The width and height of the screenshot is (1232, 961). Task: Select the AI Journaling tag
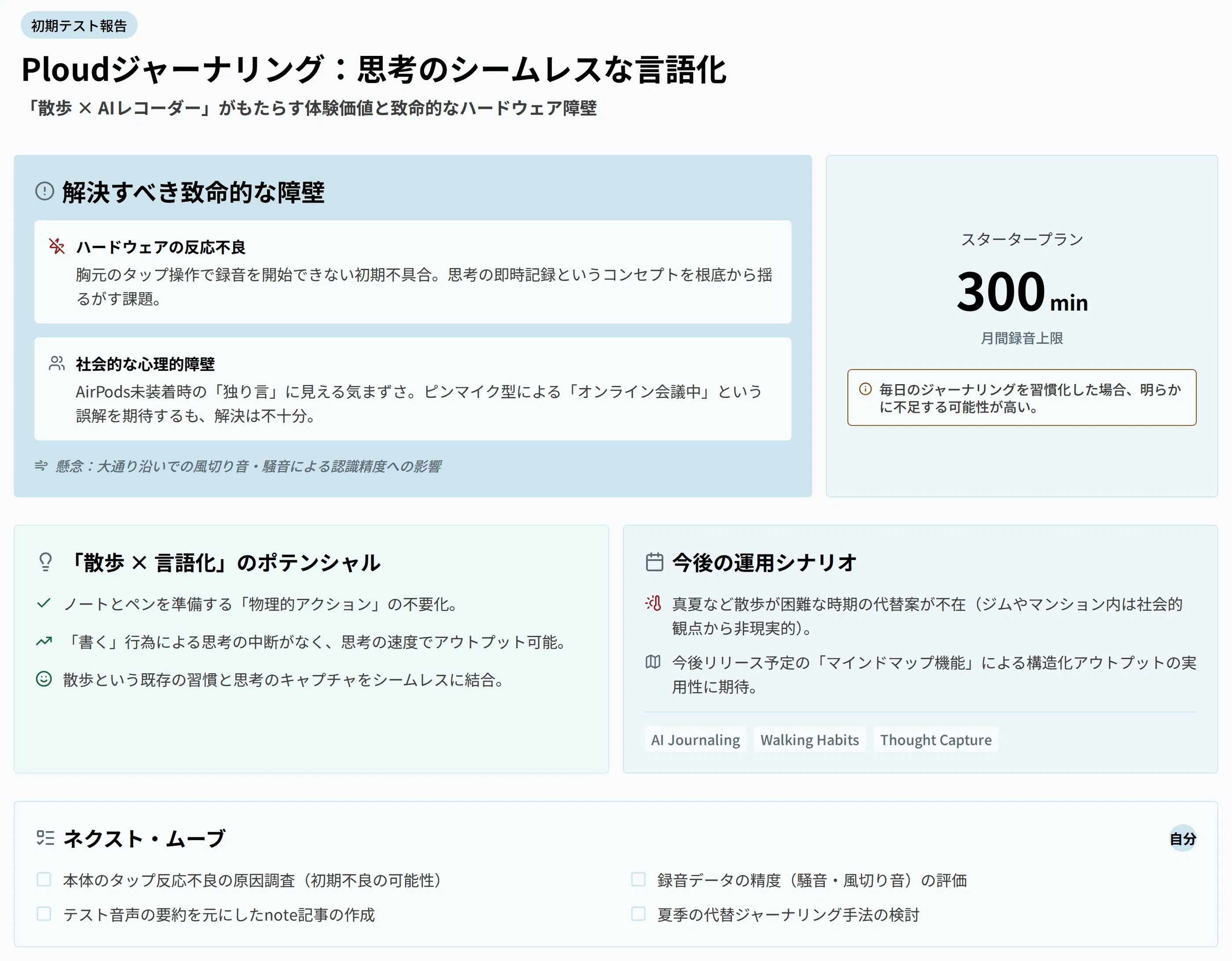pyautogui.click(x=696, y=739)
